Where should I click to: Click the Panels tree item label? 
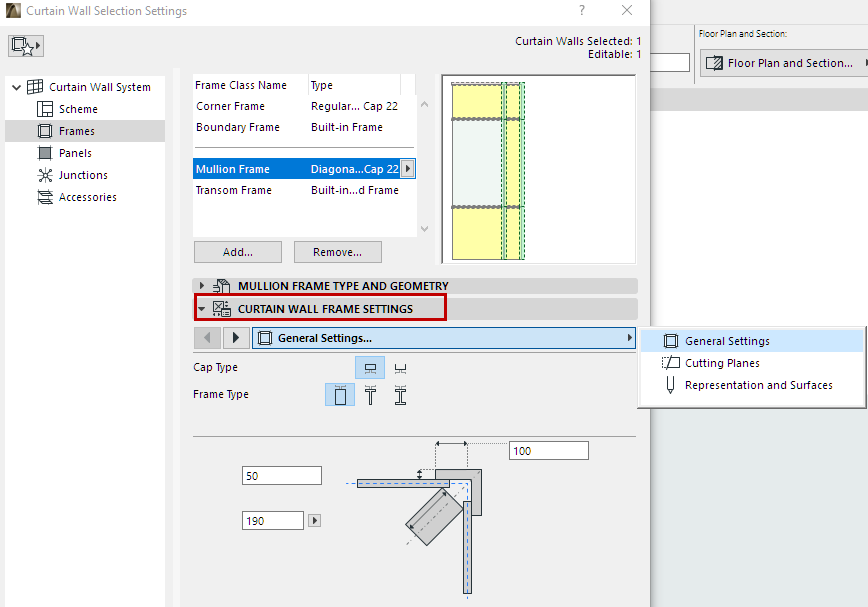[75, 153]
